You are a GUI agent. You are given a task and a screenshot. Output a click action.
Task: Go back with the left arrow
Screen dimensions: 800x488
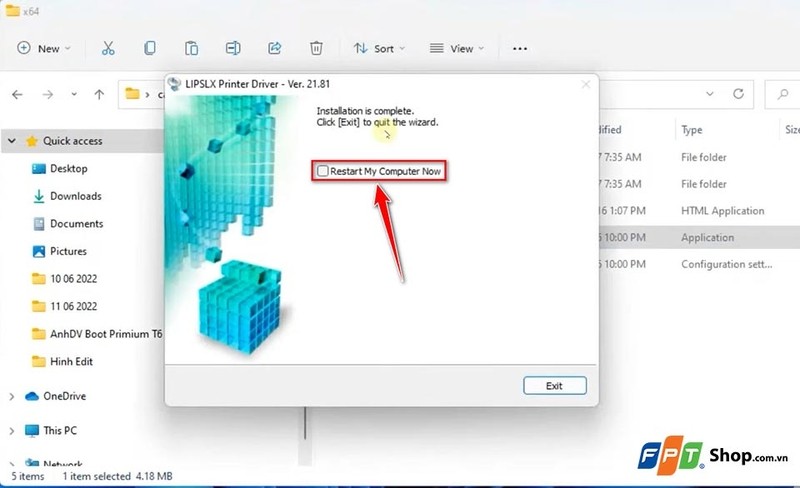(17, 94)
